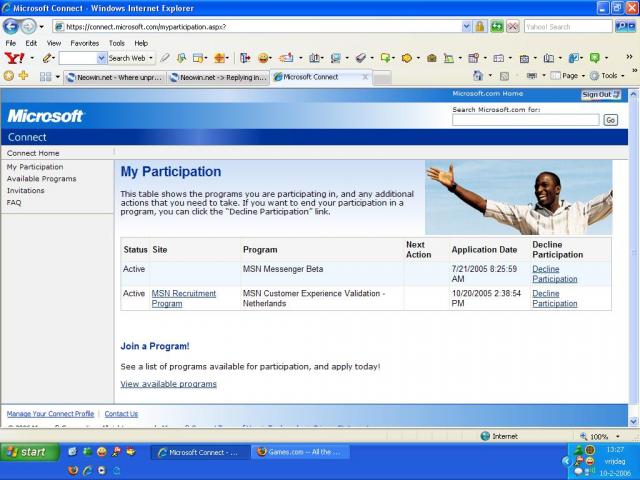Click the Firefox icon in quick launch

click(73, 471)
